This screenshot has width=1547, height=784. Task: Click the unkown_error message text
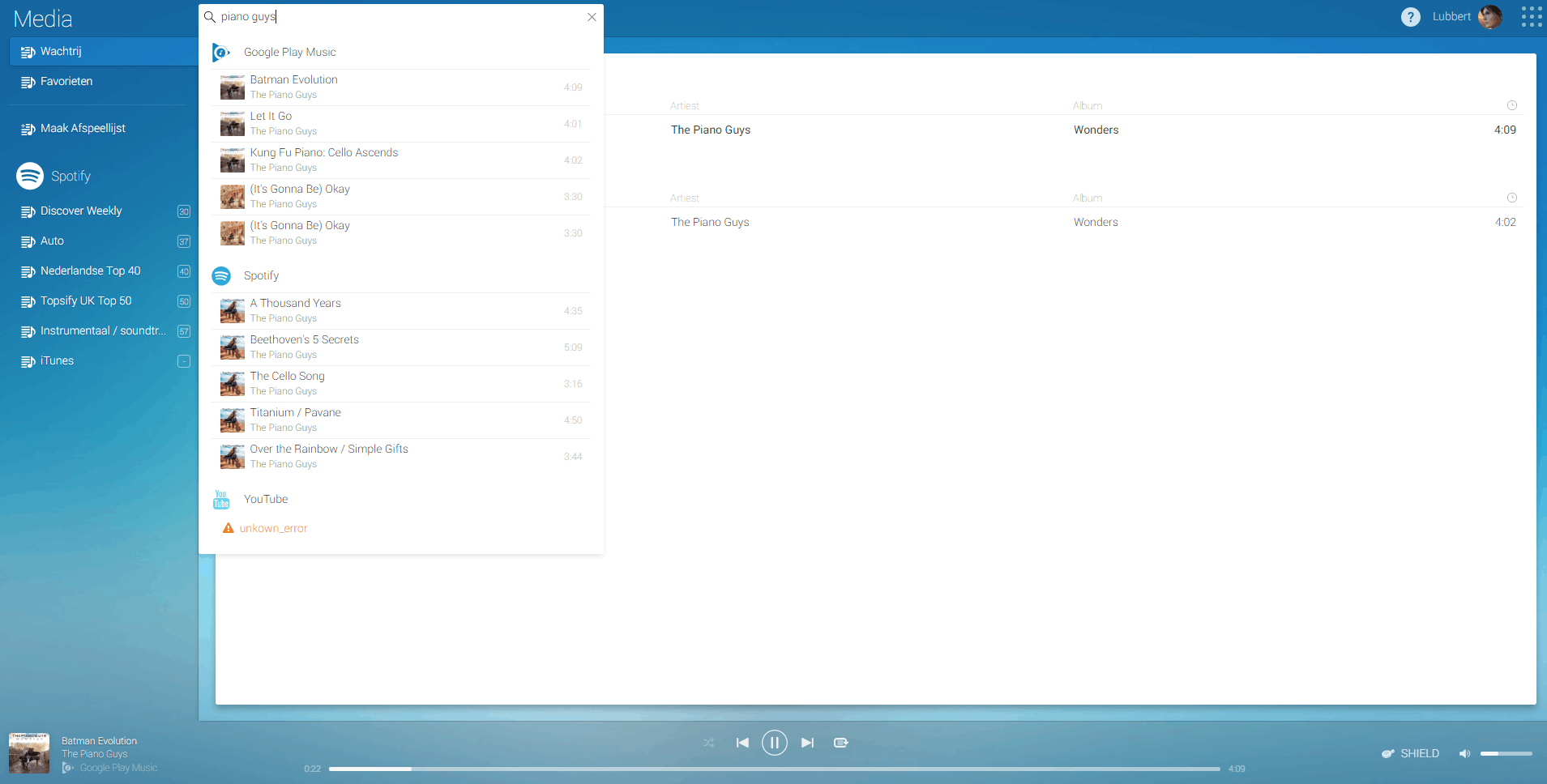click(273, 529)
